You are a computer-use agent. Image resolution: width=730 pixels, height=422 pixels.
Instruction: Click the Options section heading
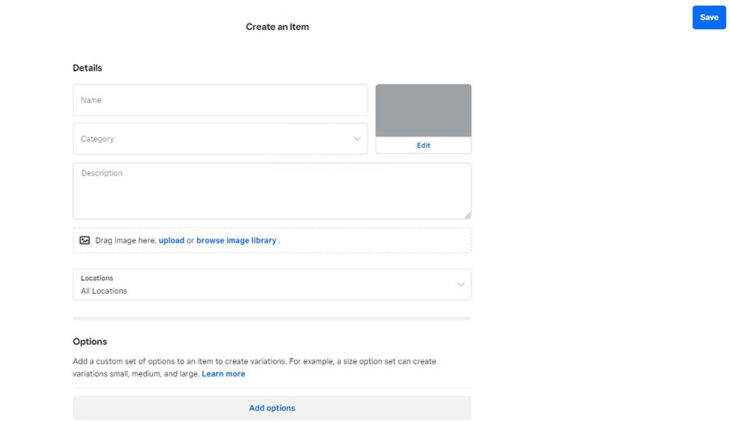[90, 342]
